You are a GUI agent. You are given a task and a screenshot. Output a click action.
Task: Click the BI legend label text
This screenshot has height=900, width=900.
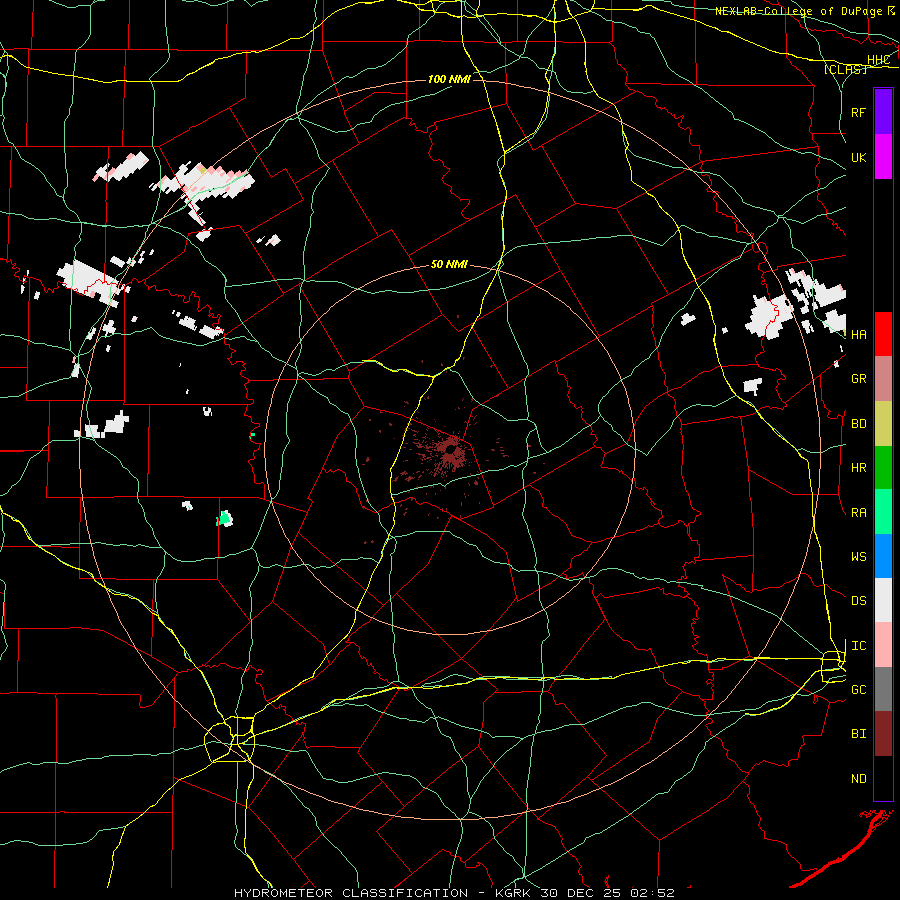point(859,734)
